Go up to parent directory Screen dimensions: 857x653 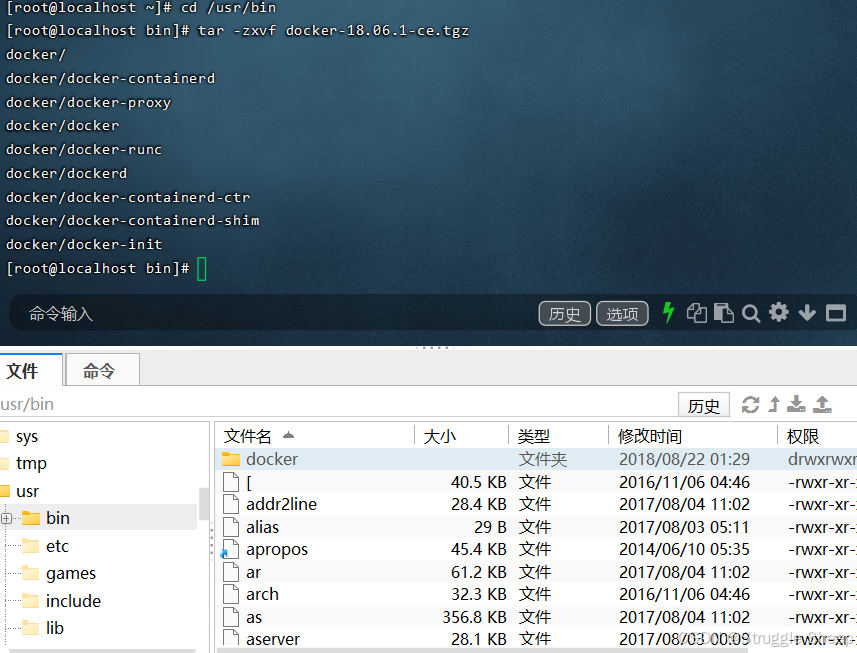(x=774, y=404)
